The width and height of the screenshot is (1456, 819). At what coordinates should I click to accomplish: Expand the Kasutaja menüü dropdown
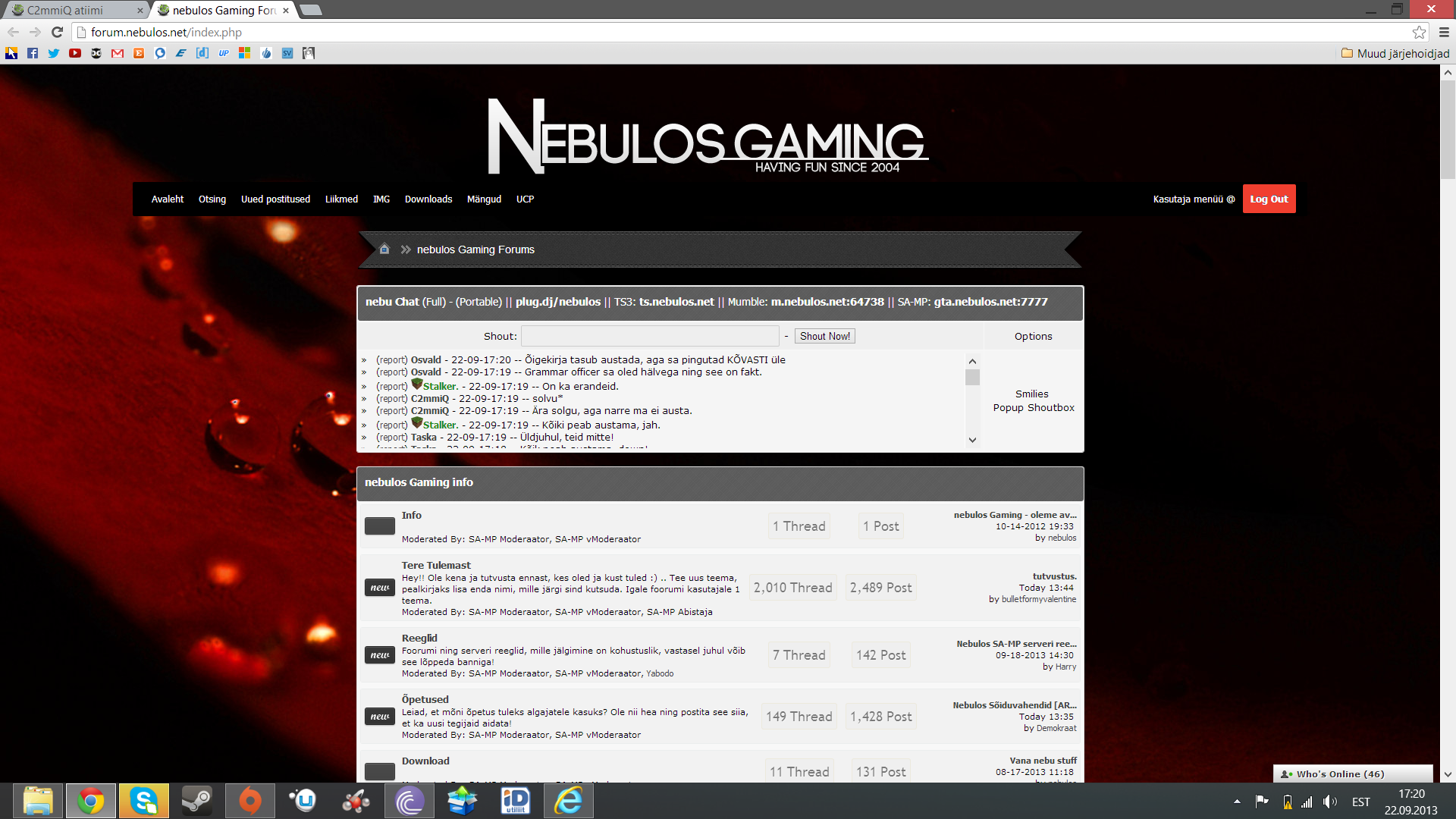pos(1193,199)
